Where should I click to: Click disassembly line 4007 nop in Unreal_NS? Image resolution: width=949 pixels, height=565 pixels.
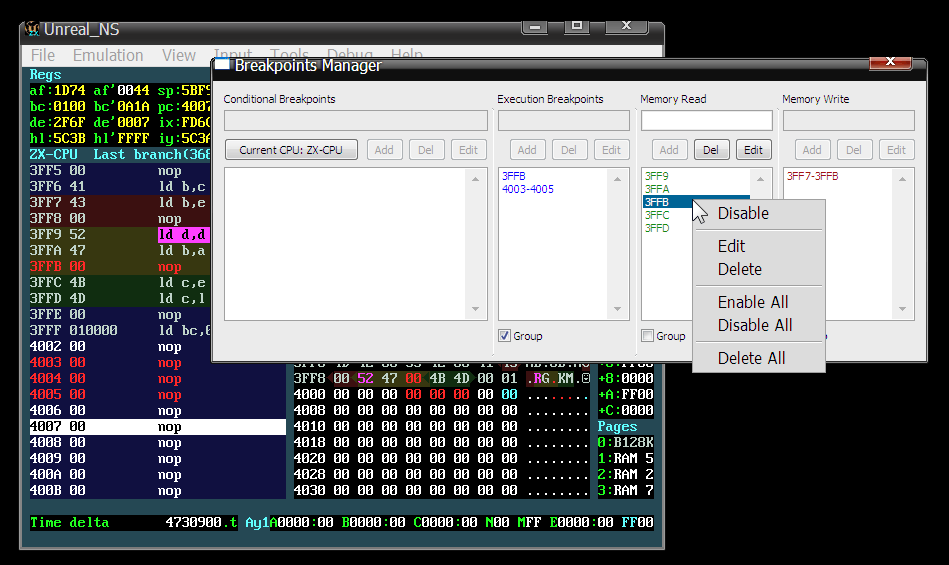pyautogui.click(x=157, y=426)
